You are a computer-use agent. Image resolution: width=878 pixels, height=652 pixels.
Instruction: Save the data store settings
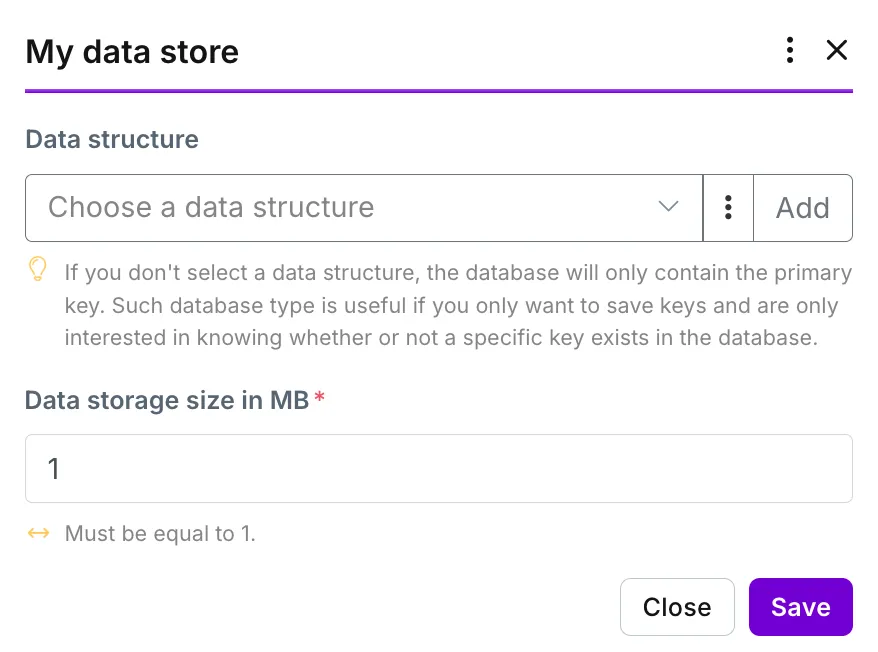[801, 607]
